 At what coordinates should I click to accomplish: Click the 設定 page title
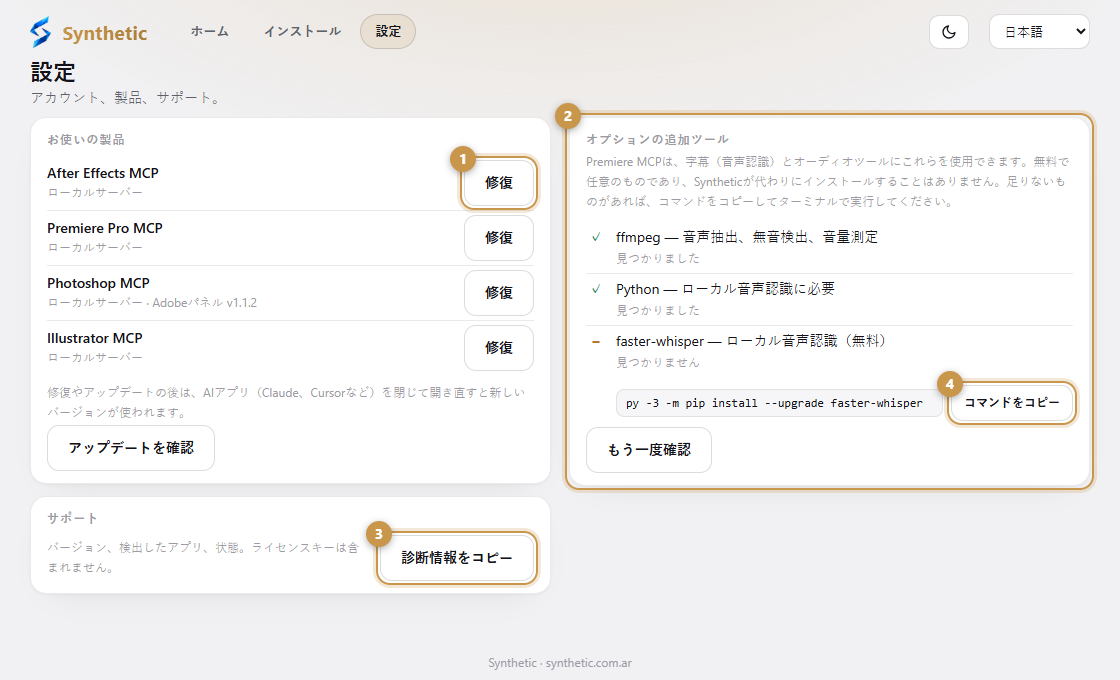[53, 72]
